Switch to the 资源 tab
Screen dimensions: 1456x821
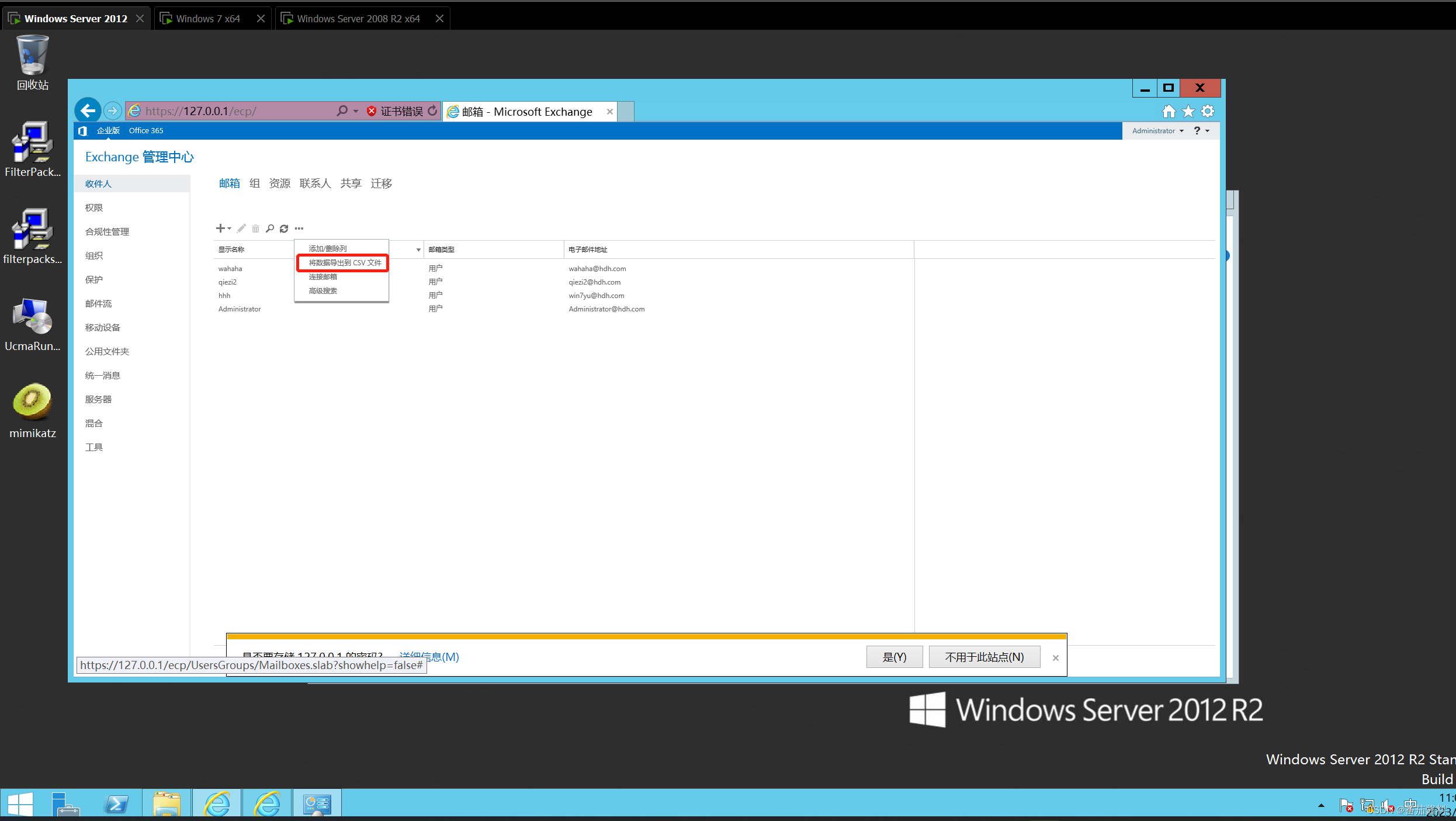point(280,183)
